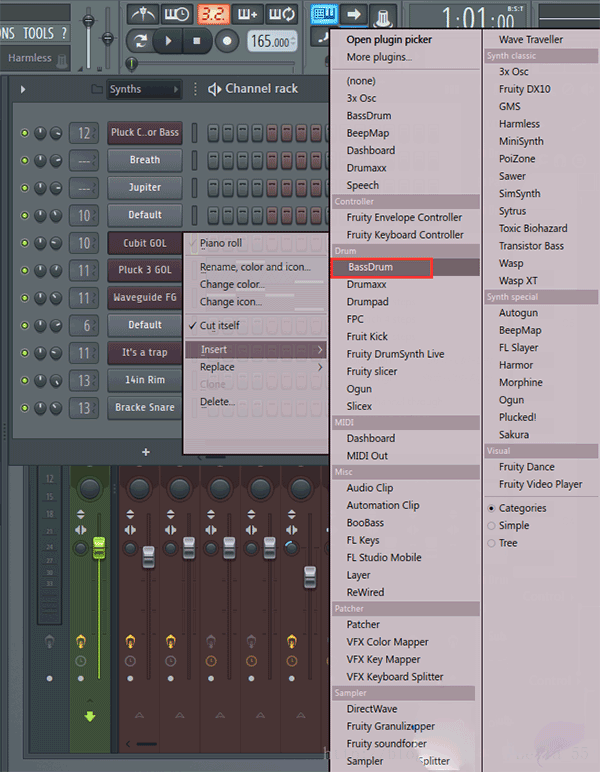Viewport: 600px width, 772px height.
Task: Mute the Jupiter channel green LED
Action: point(24,188)
